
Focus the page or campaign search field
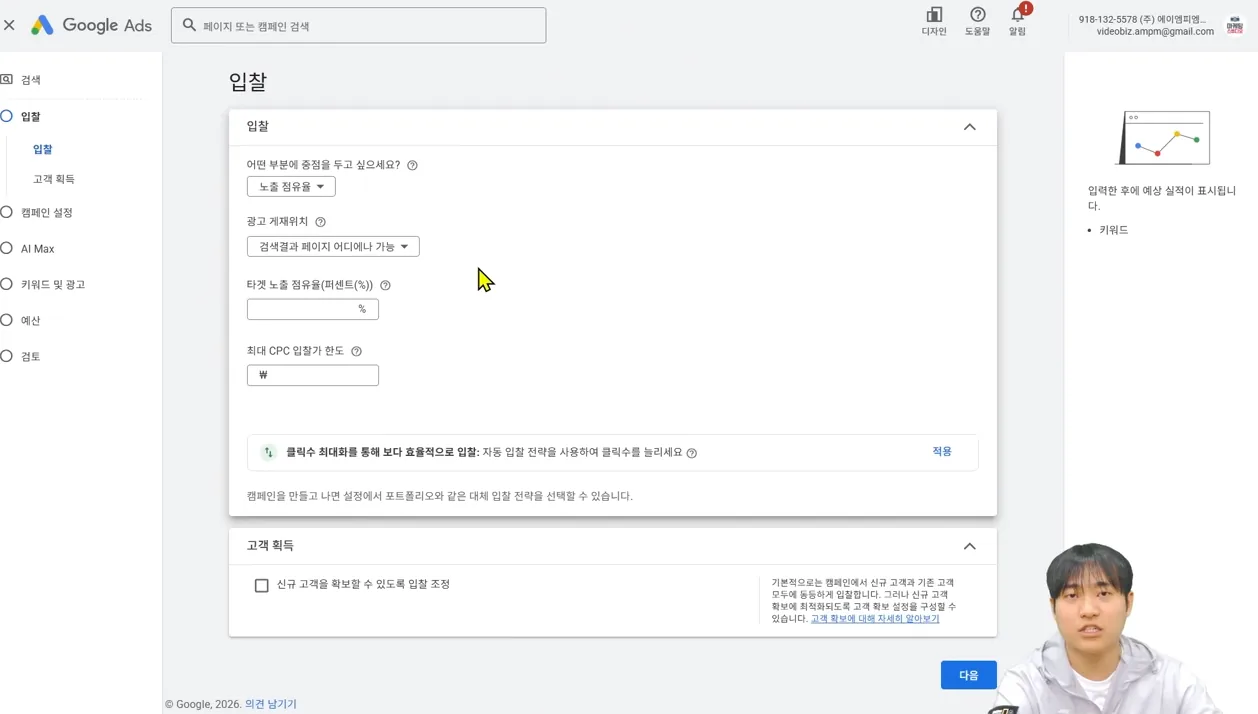pos(358,25)
